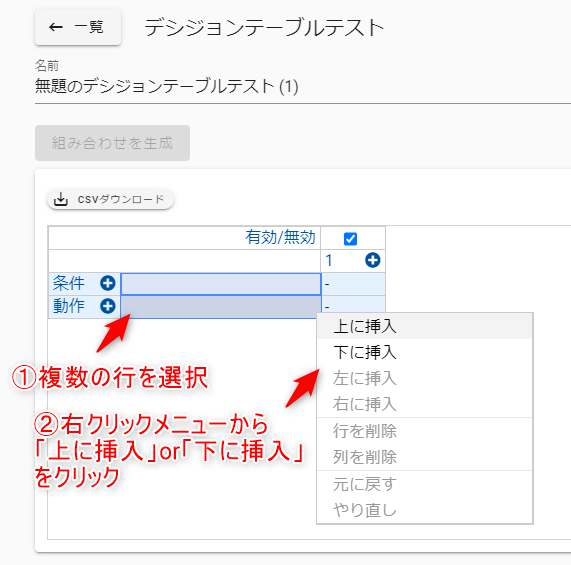The width and height of the screenshot is (571, 565).
Task: Choose 右に挿入 from context menu
Action: pos(425,404)
